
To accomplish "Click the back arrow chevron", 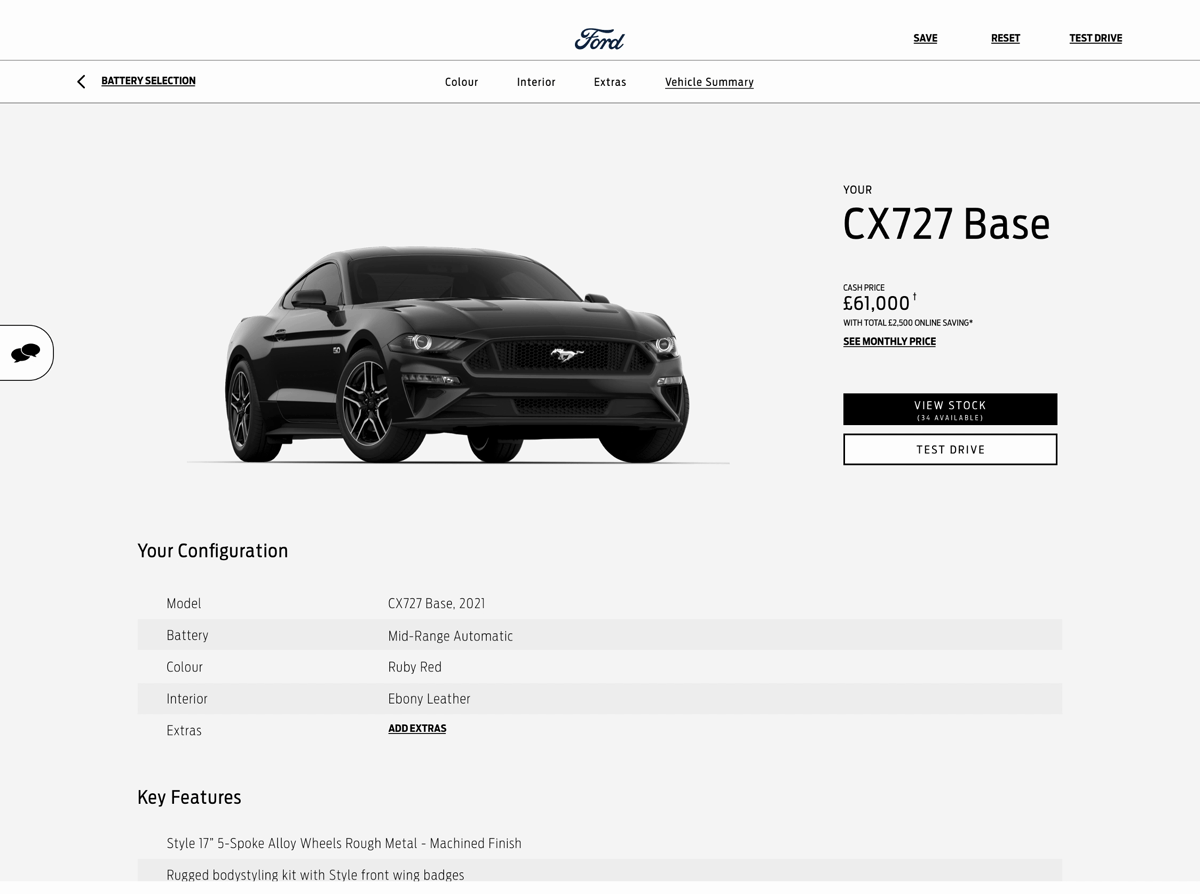I will [81, 82].
